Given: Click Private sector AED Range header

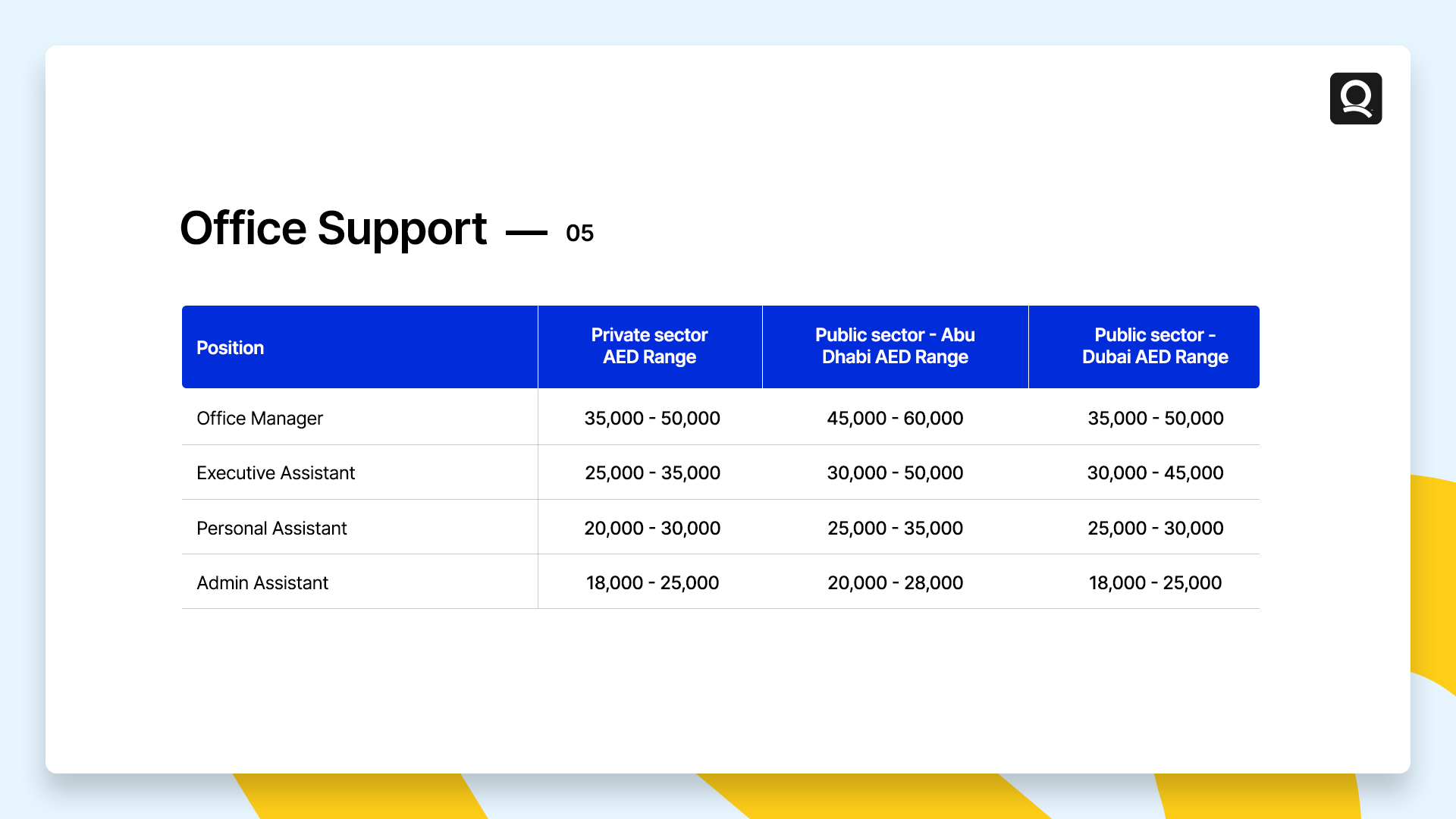Looking at the screenshot, I should (x=649, y=346).
